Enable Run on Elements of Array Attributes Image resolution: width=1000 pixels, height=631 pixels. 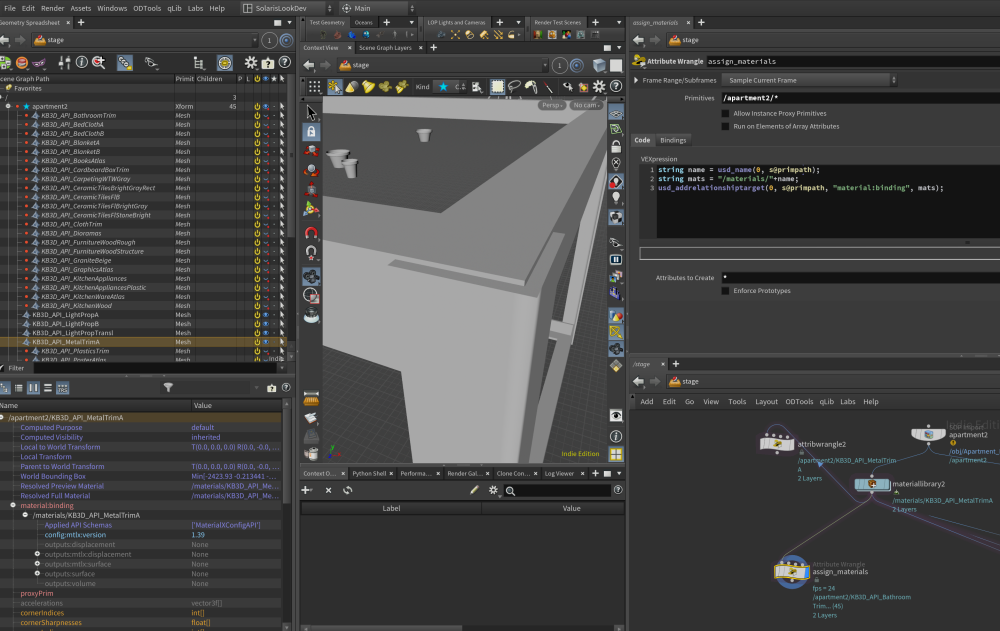[725, 126]
